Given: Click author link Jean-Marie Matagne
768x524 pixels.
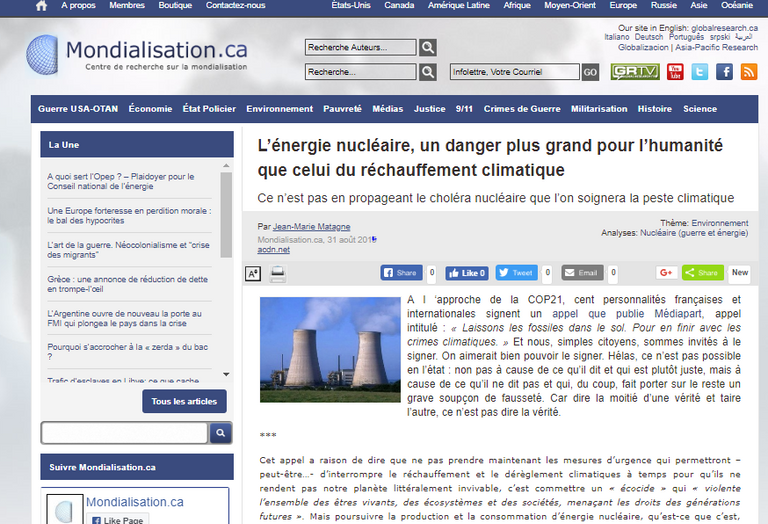Looking at the screenshot, I should (x=311, y=227).
